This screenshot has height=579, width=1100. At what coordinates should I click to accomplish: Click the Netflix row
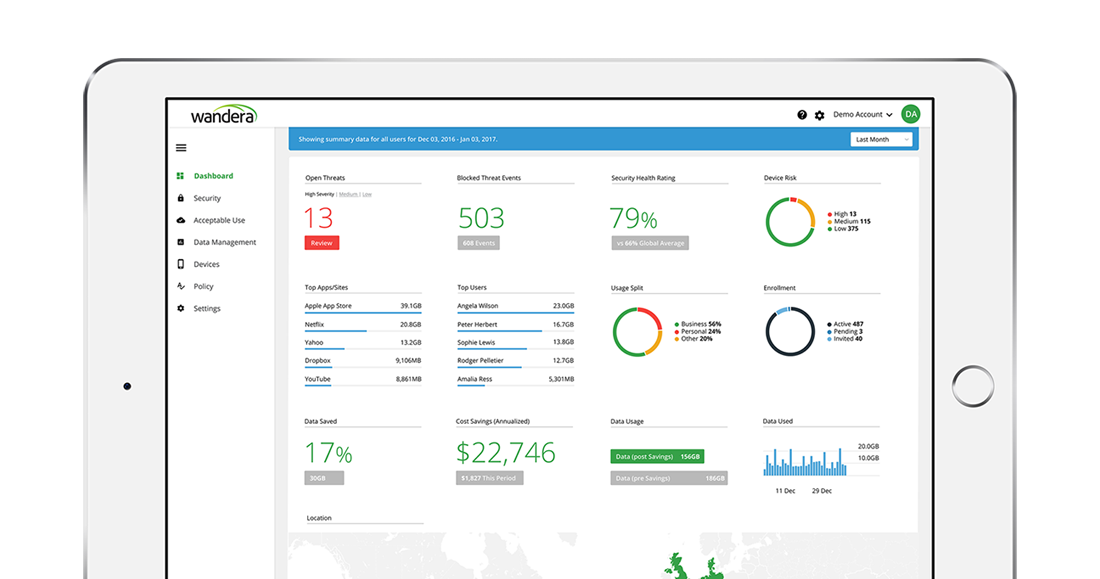(363, 325)
